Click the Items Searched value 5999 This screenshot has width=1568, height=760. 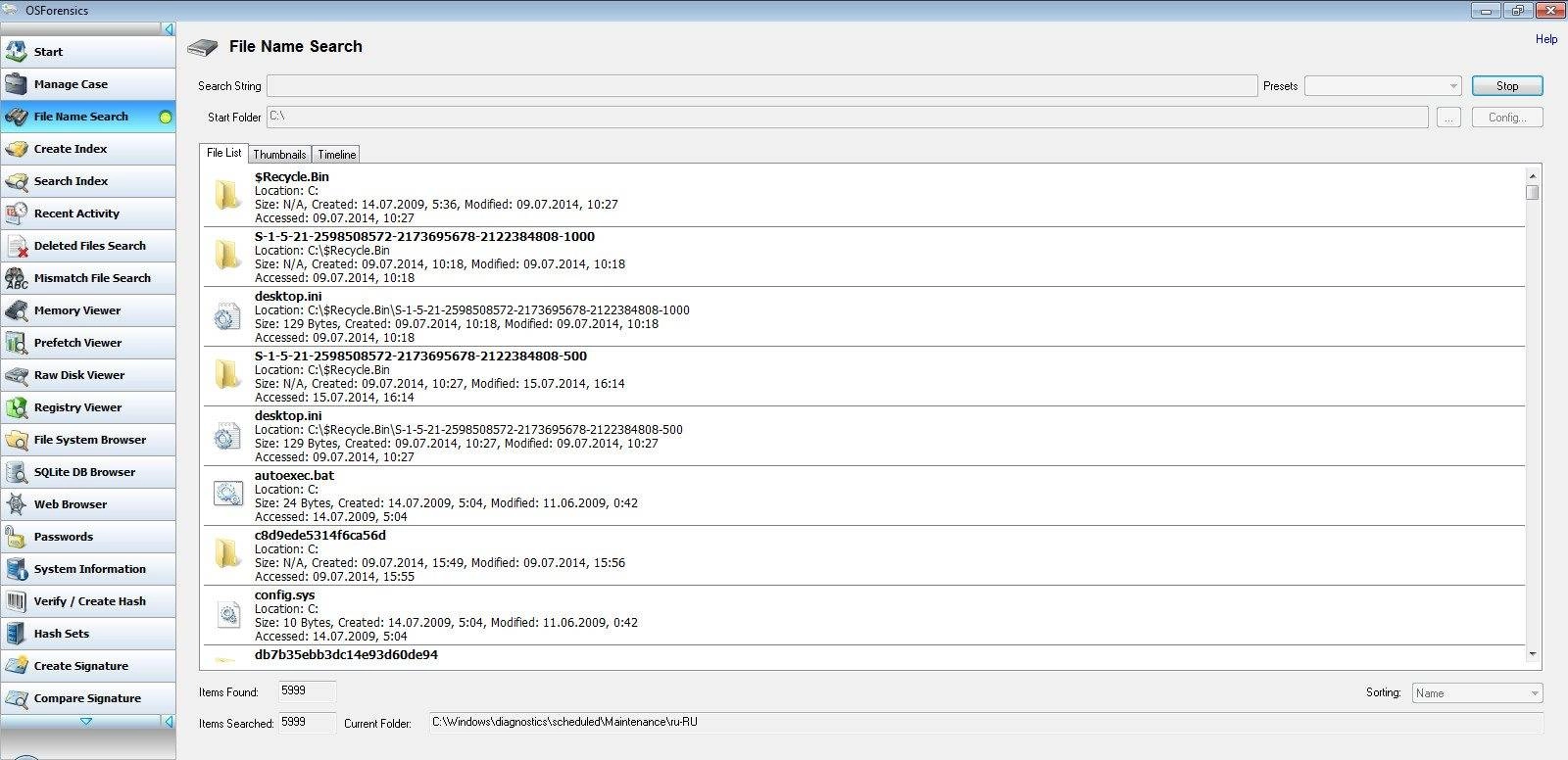[x=308, y=723]
